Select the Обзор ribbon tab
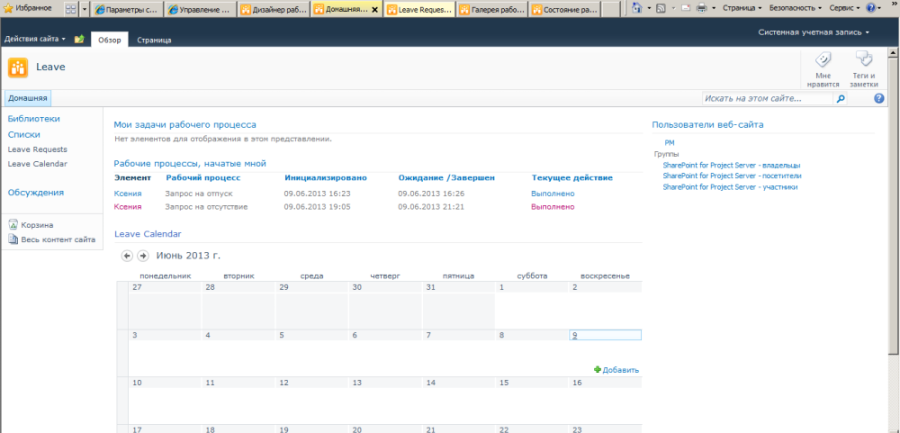The width and height of the screenshot is (900, 433). (109, 40)
